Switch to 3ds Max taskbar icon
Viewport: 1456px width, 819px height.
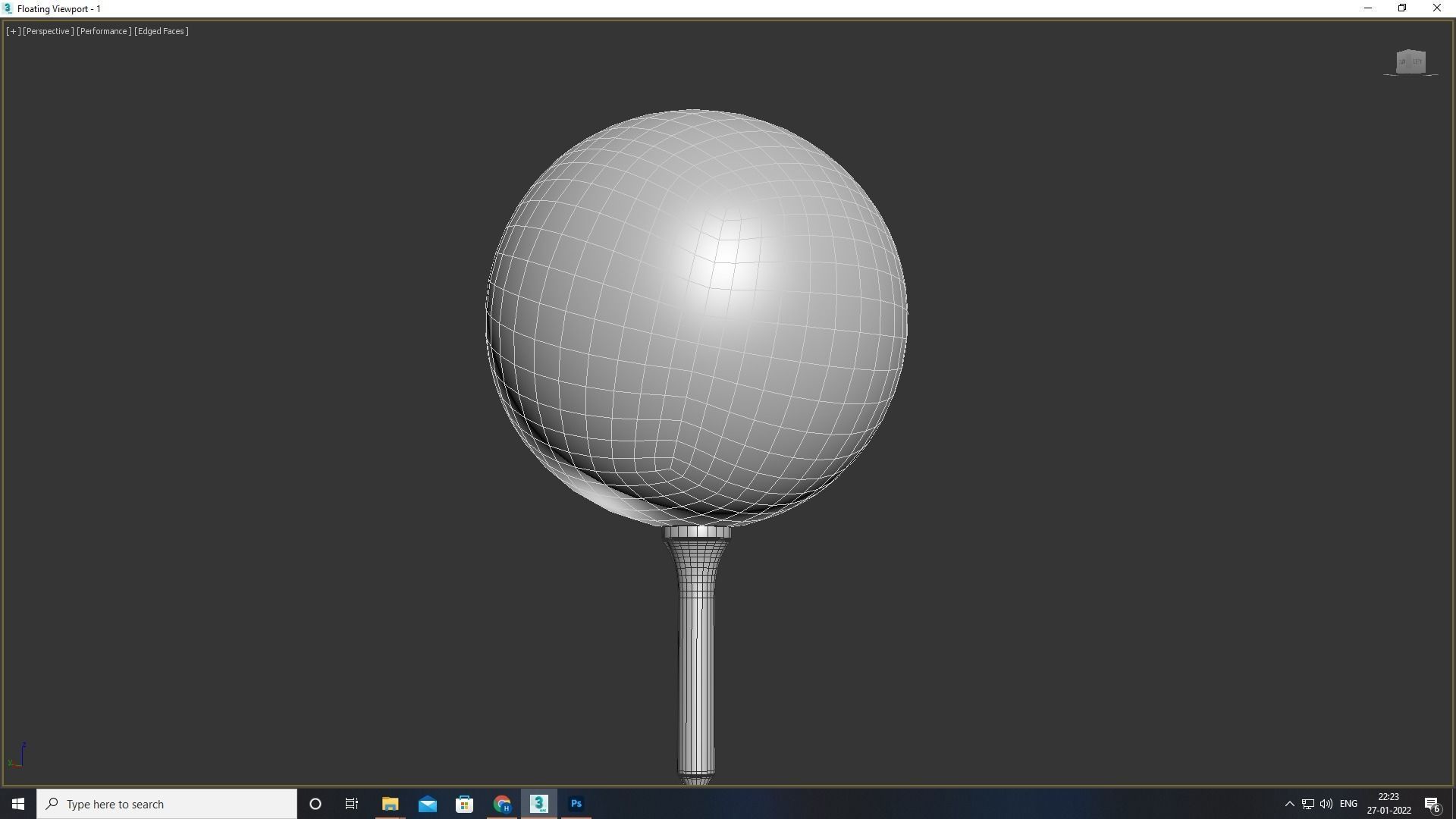pyautogui.click(x=538, y=804)
